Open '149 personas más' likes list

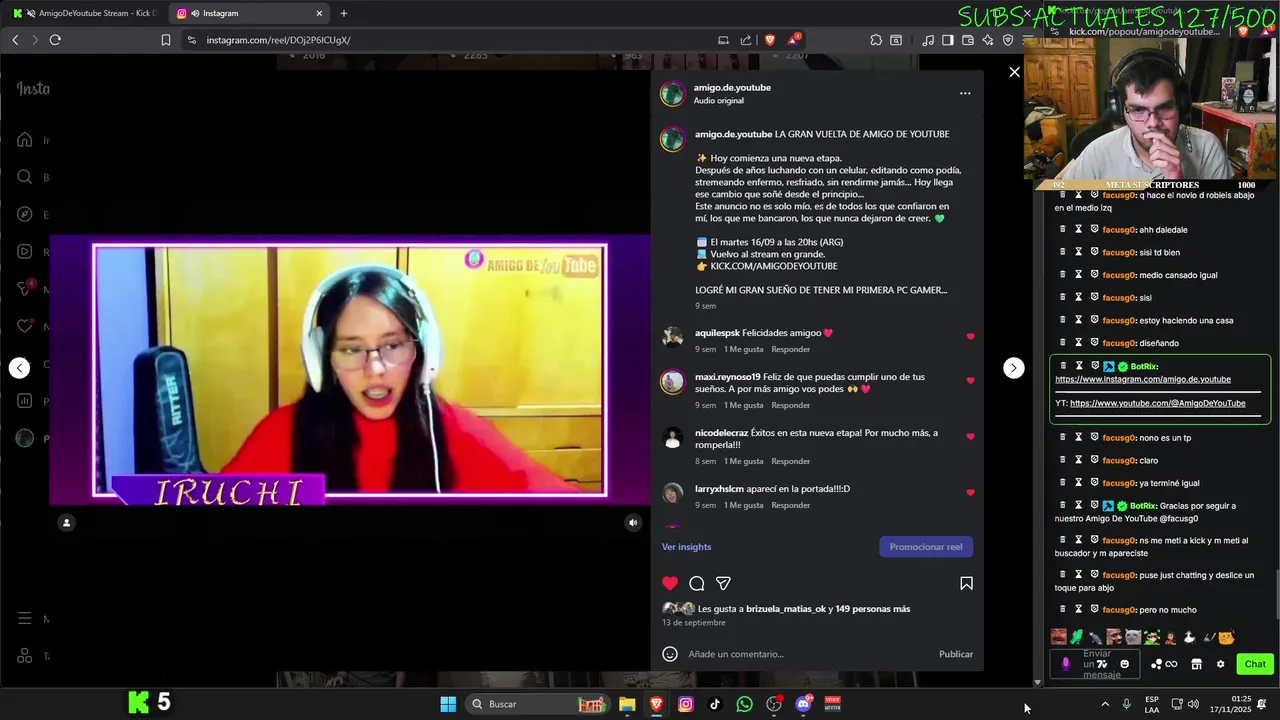coord(873,609)
